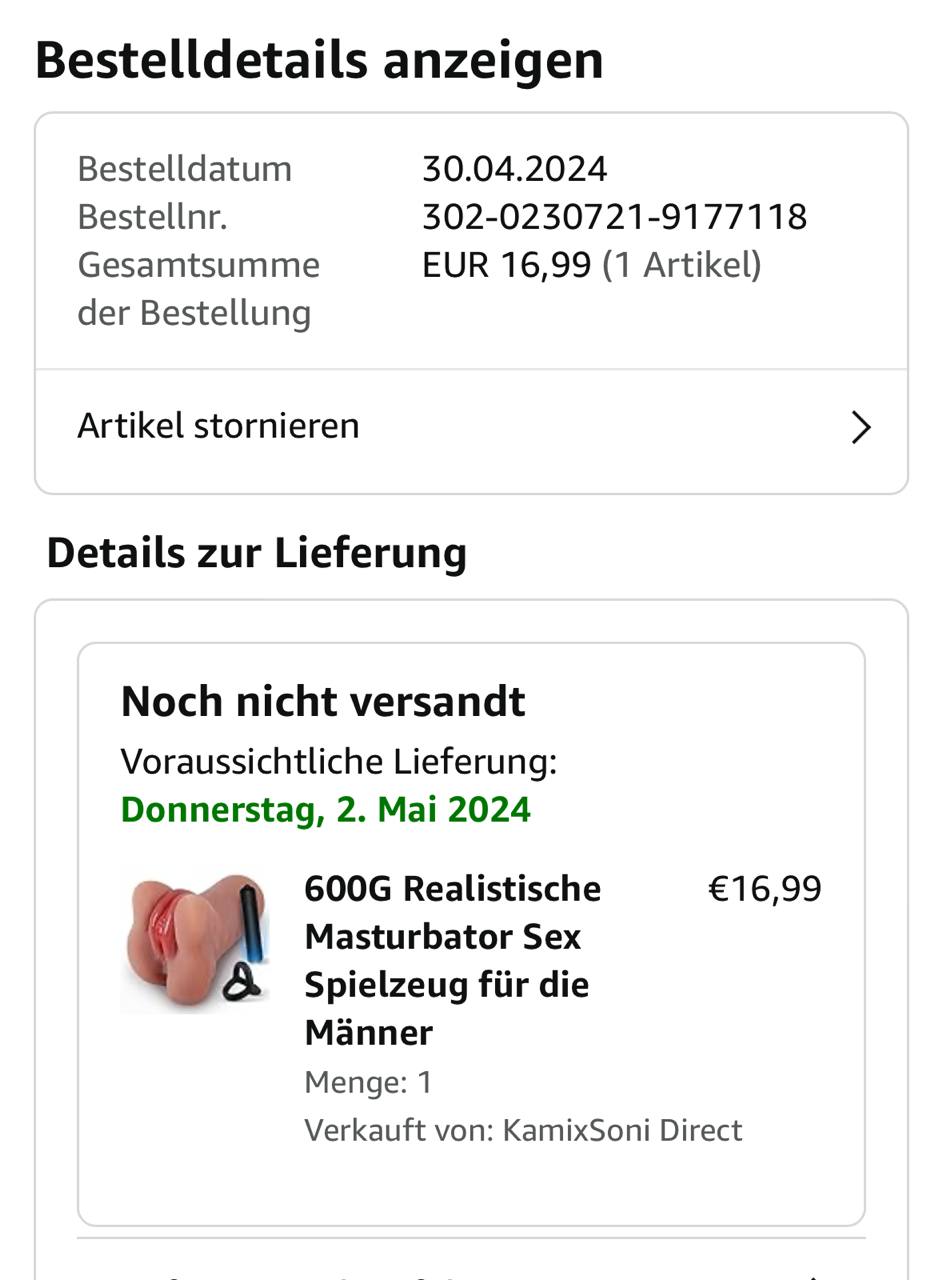Open the chevron arrow beside Artikel stornieren

point(861,428)
